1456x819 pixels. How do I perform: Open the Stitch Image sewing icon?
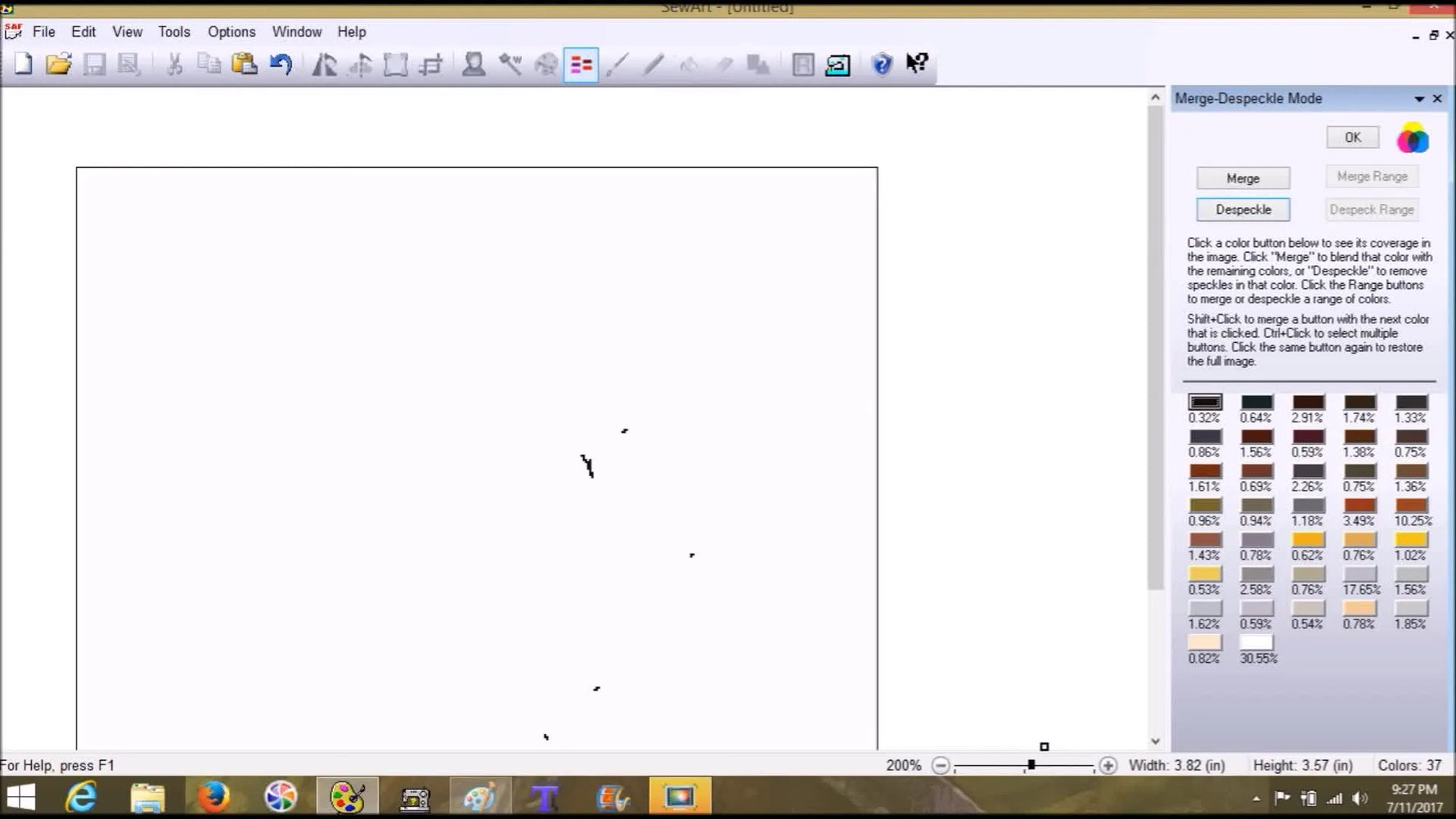pyautogui.click(x=838, y=65)
